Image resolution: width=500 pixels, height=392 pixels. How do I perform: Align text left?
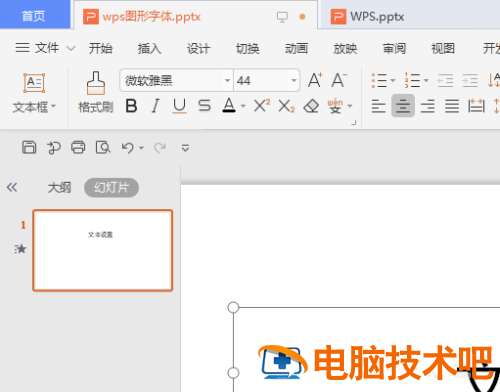pyautogui.click(x=379, y=106)
